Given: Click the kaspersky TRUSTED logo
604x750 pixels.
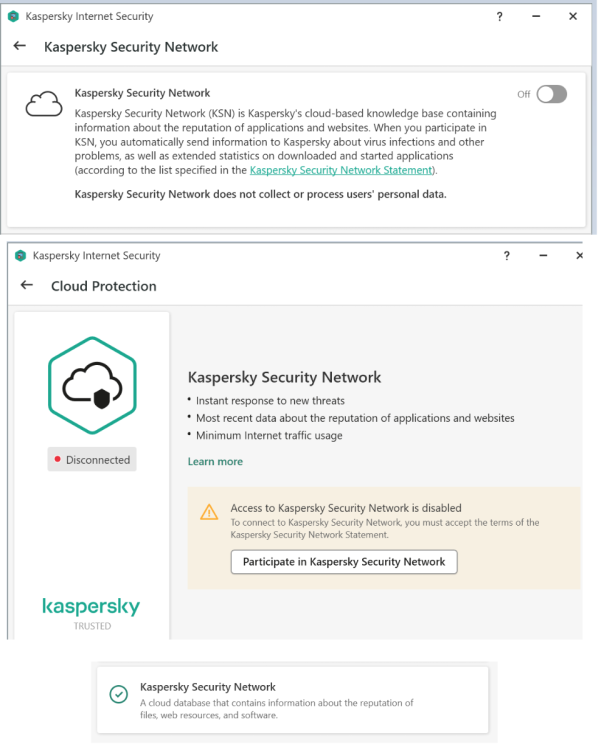Looking at the screenshot, I should point(91,614).
